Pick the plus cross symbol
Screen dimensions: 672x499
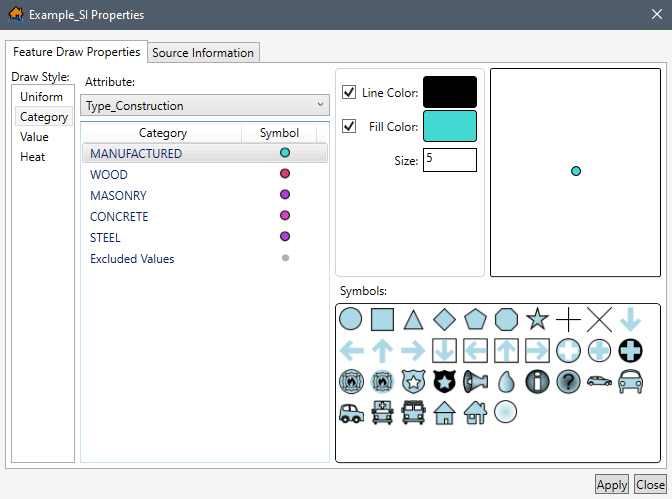568,319
